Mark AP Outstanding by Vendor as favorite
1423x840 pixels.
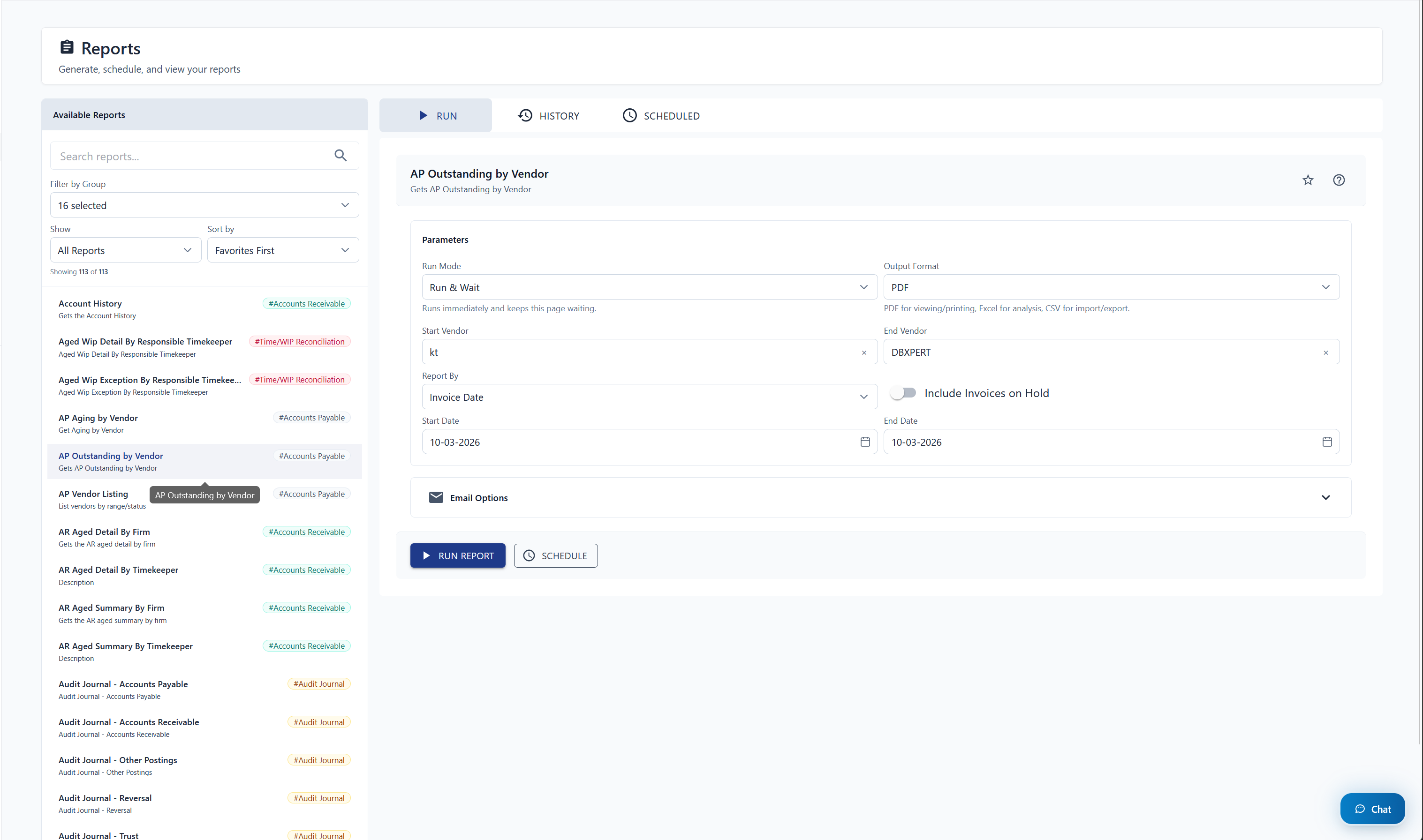pos(1308,180)
